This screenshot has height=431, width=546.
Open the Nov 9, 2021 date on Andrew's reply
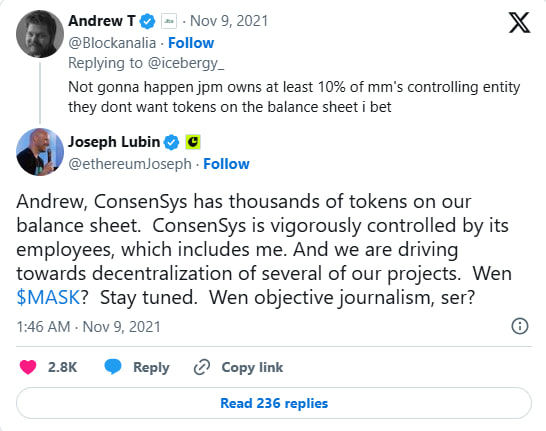point(229,21)
